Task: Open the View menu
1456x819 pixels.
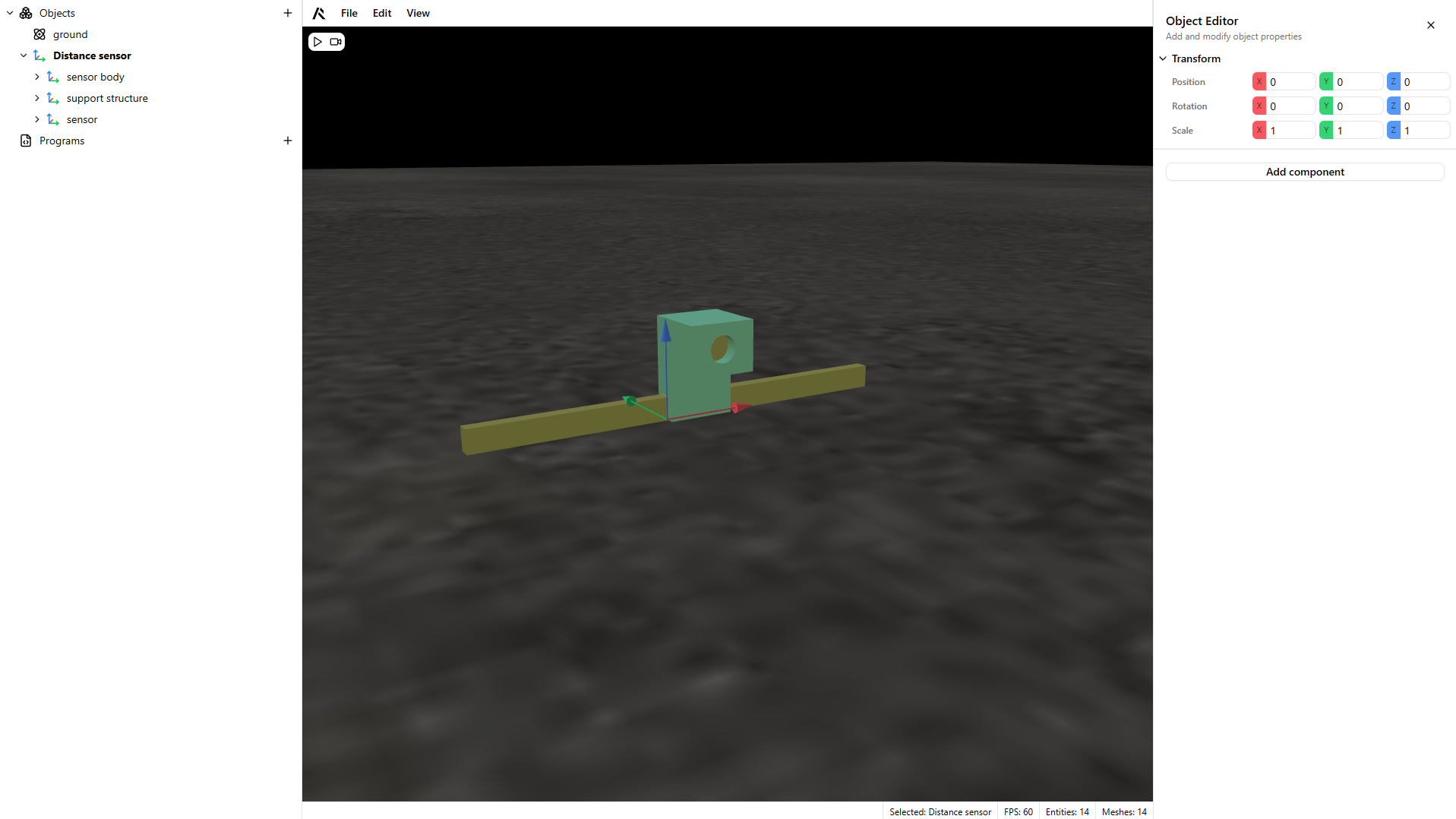Action: point(418,13)
